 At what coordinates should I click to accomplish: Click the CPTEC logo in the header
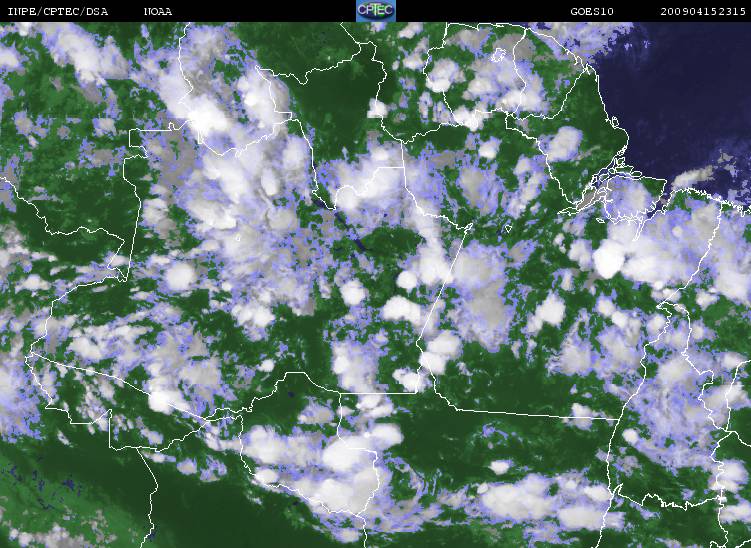pos(375,10)
